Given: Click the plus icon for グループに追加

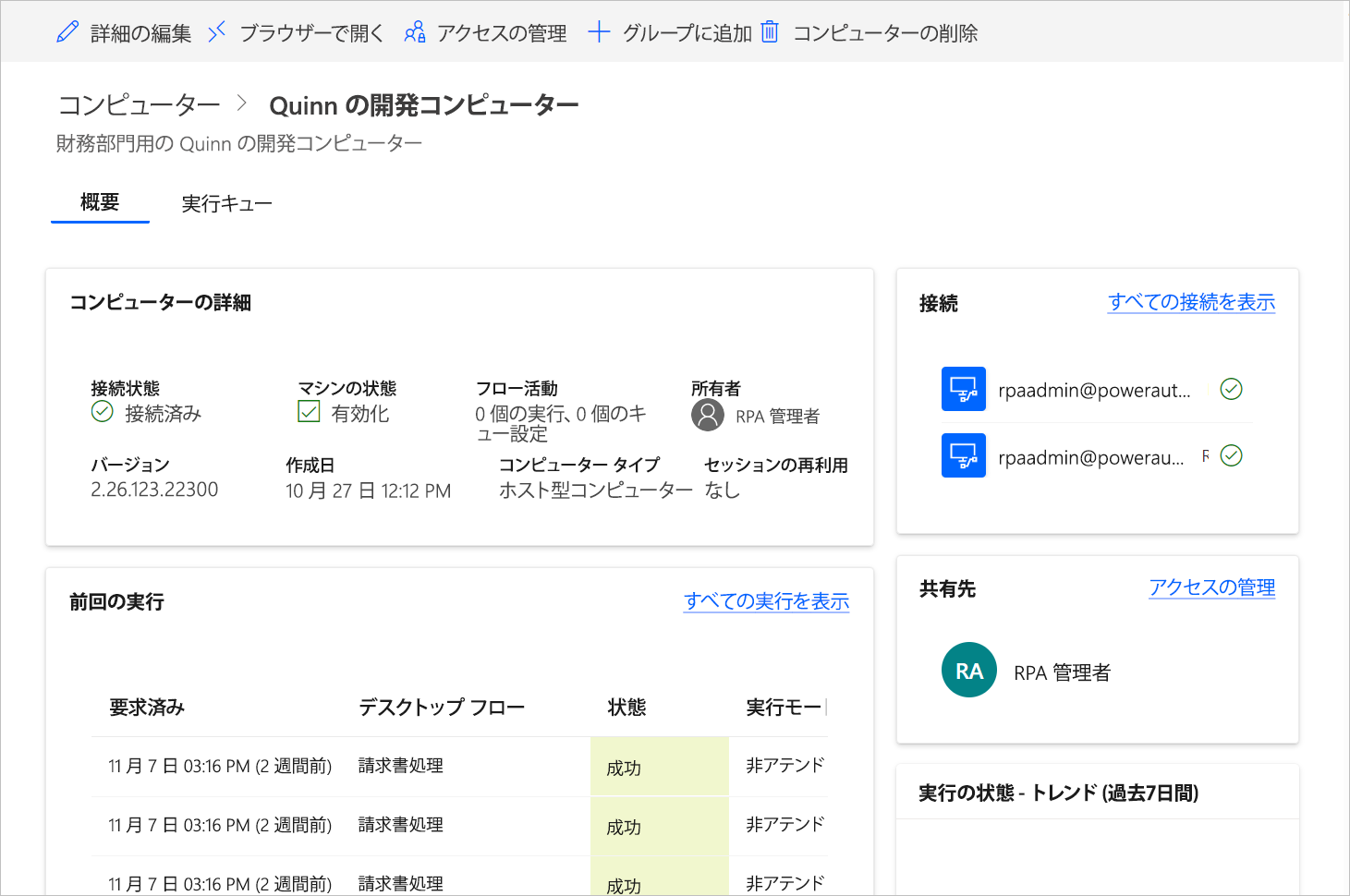Looking at the screenshot, I should (x=599, y=32).
